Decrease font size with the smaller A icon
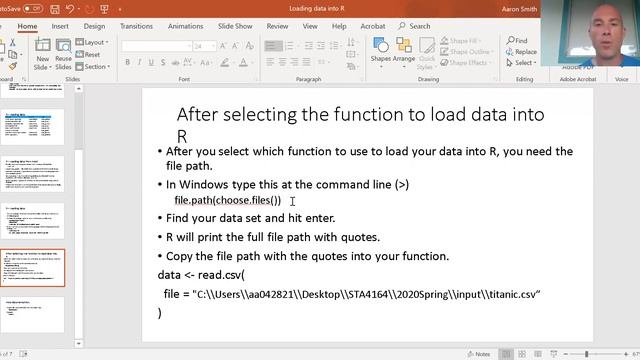 click(235, 46)
